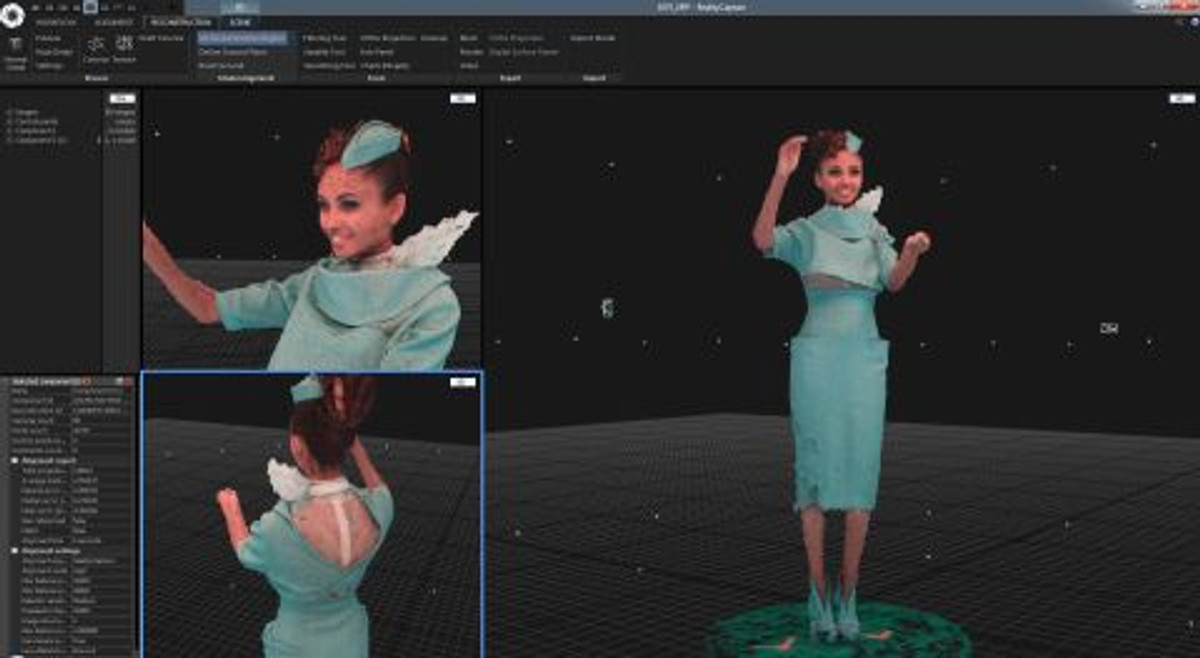This screenshot has height=658, width=1200.
Task: Open the Smoothing Tool
Action: [328, 65]
